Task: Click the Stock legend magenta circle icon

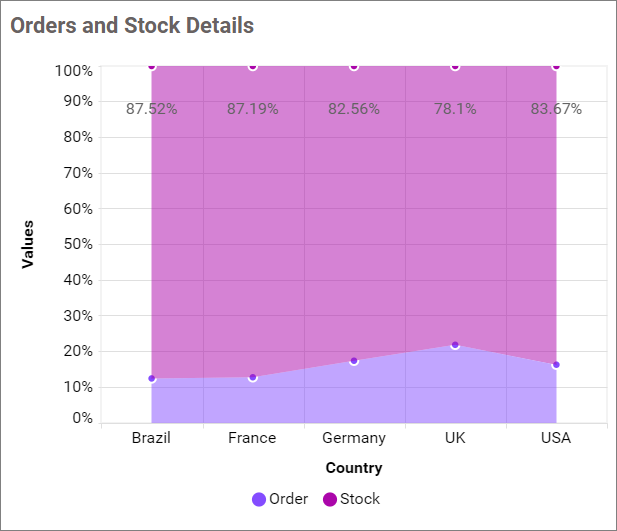Action: [330, 499]
